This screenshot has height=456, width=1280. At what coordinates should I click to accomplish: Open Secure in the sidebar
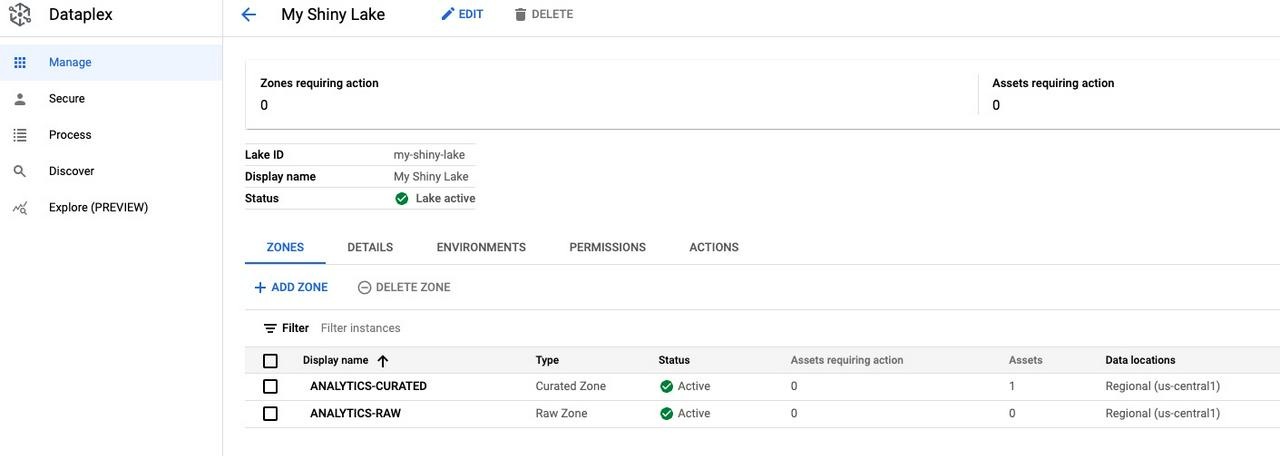point(111,99)
